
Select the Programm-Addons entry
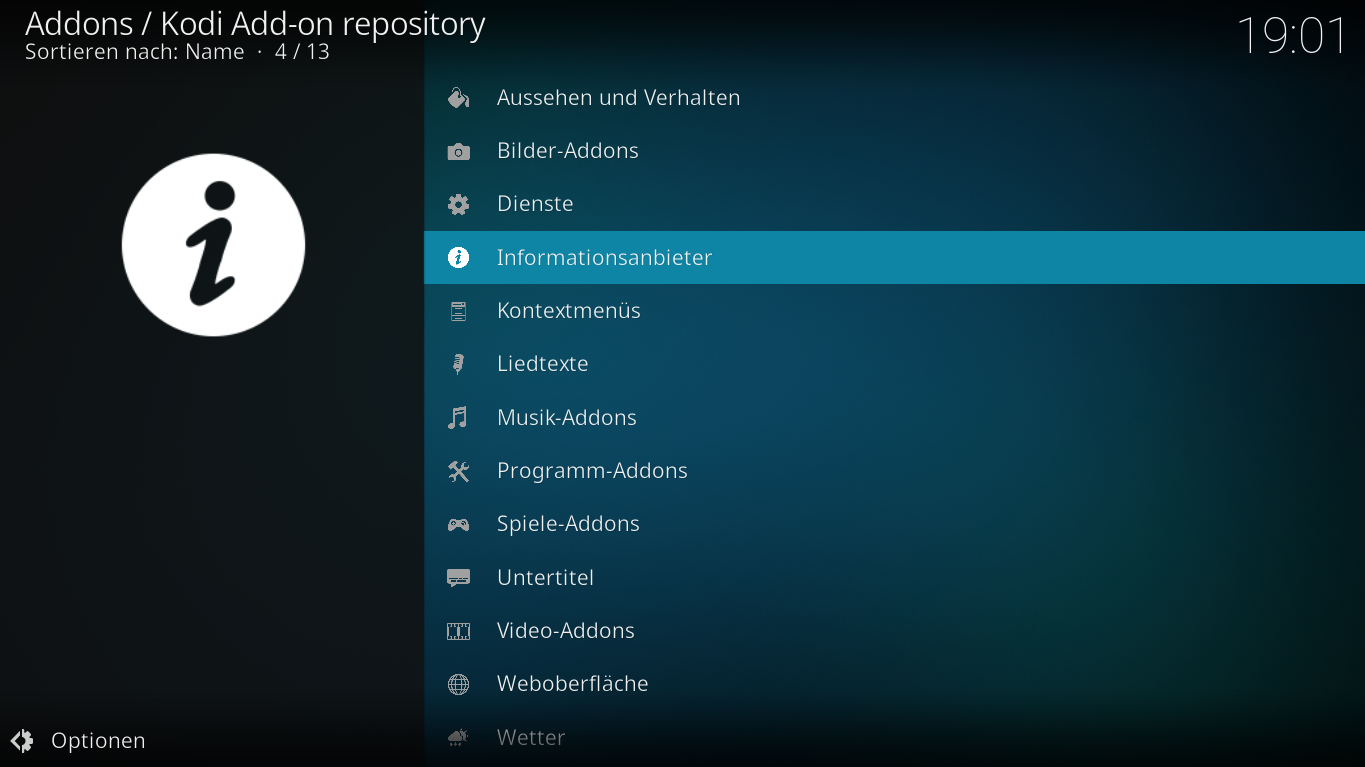pos(894,471)
